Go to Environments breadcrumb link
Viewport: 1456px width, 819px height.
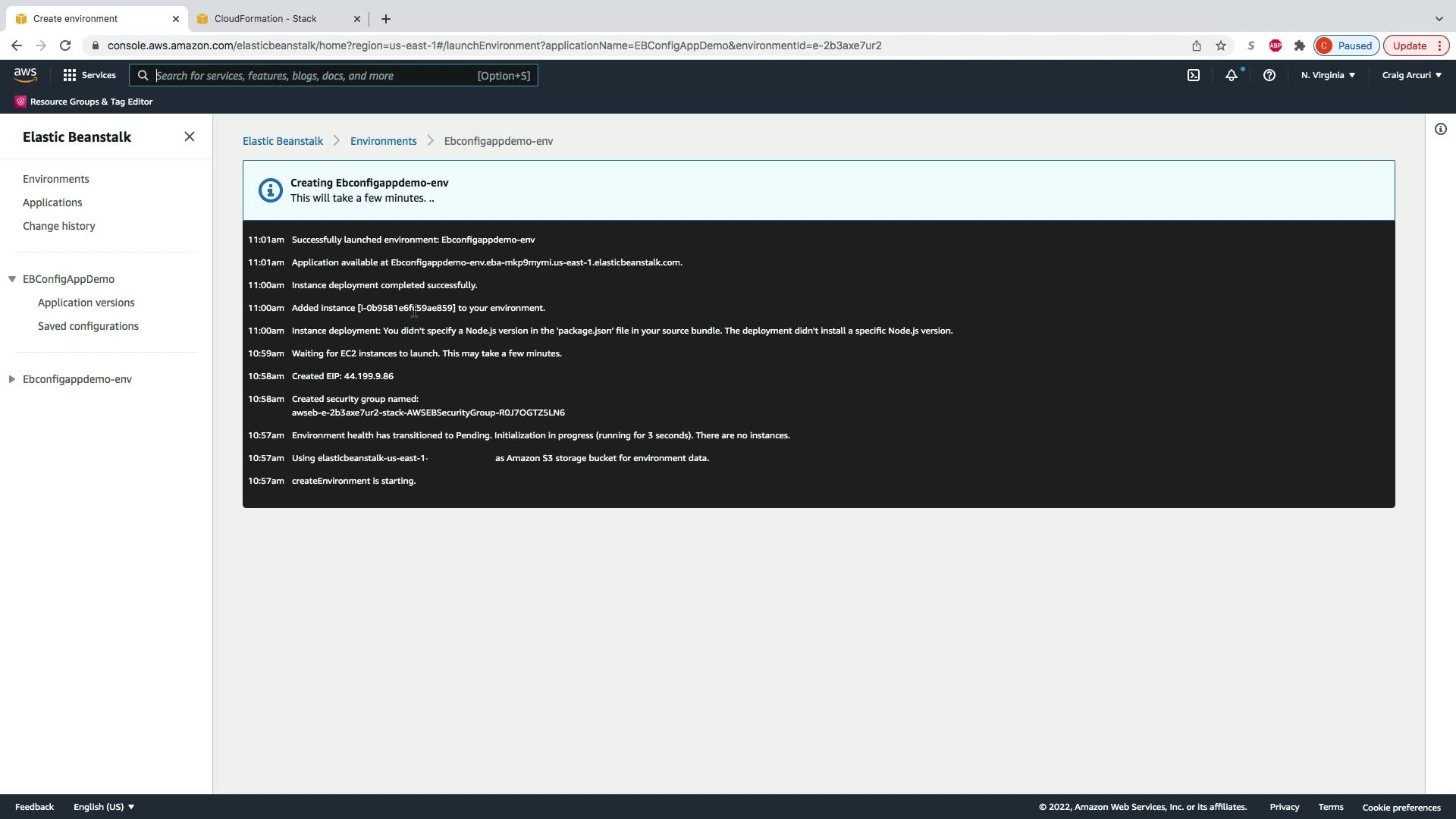click(383, 141)
